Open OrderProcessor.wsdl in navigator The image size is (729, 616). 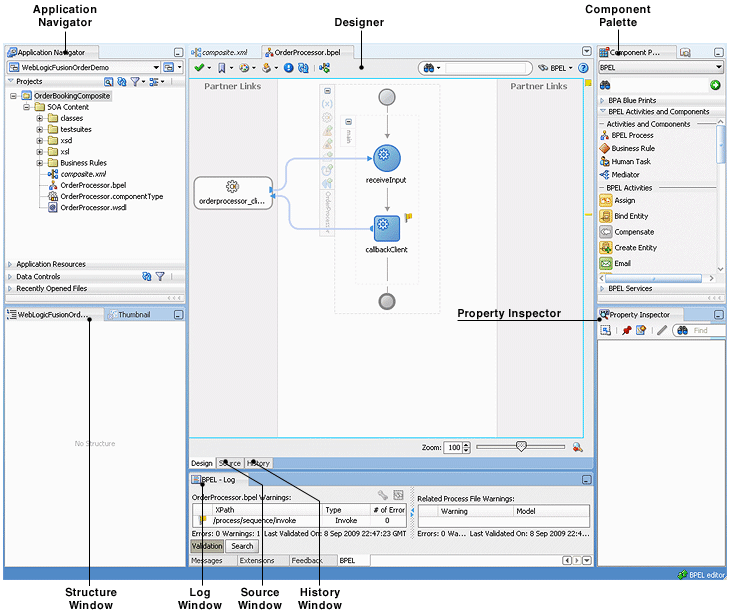coord(93,207)
